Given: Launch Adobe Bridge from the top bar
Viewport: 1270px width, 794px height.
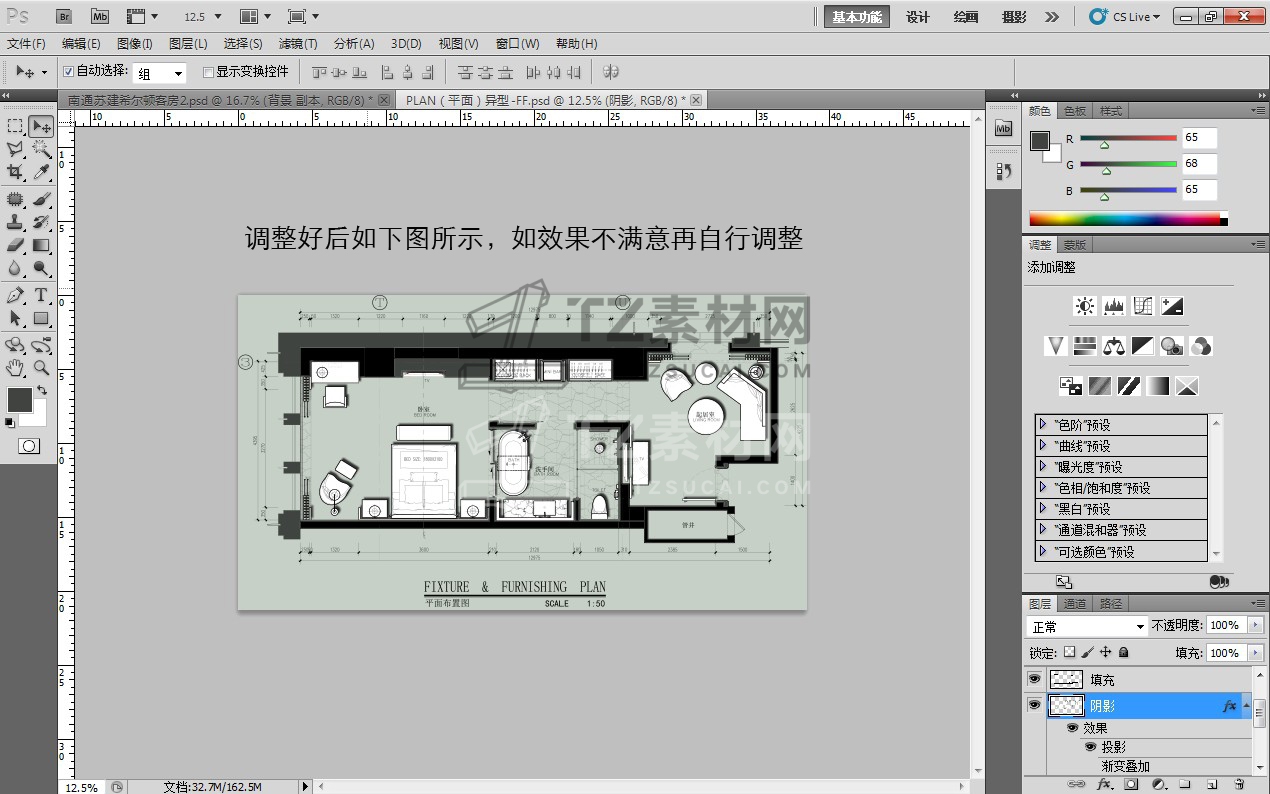Looking at the screenshot, I should point(63,16).
